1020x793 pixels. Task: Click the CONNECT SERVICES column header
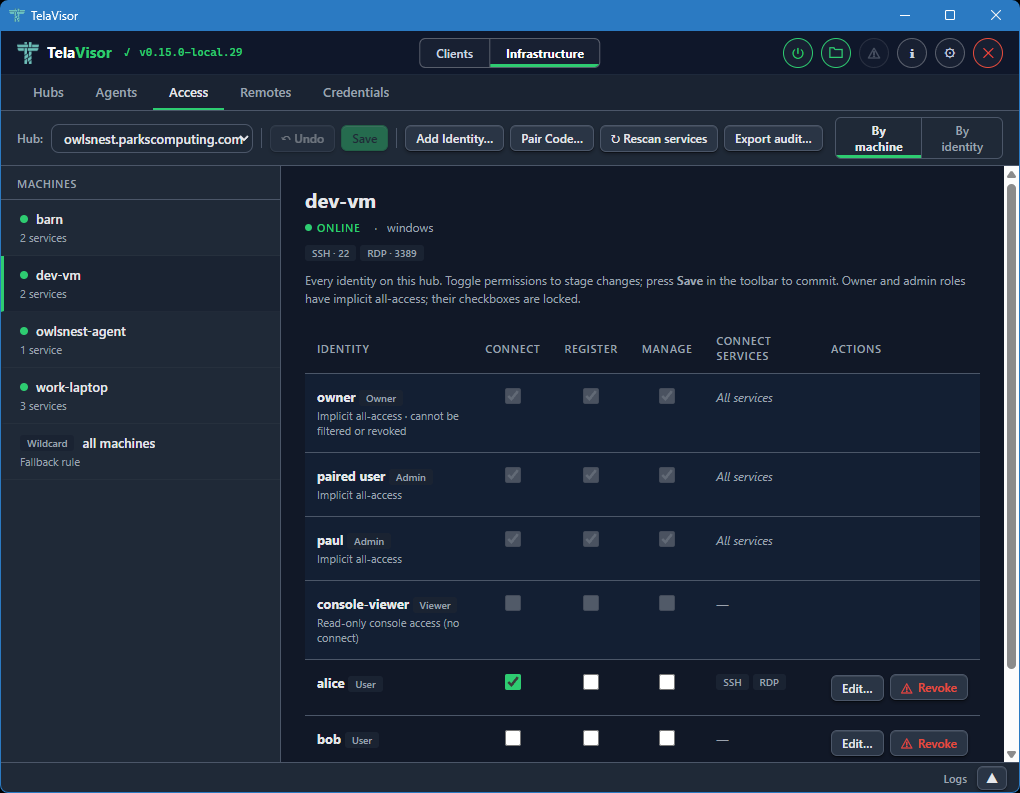pos(744,349)
